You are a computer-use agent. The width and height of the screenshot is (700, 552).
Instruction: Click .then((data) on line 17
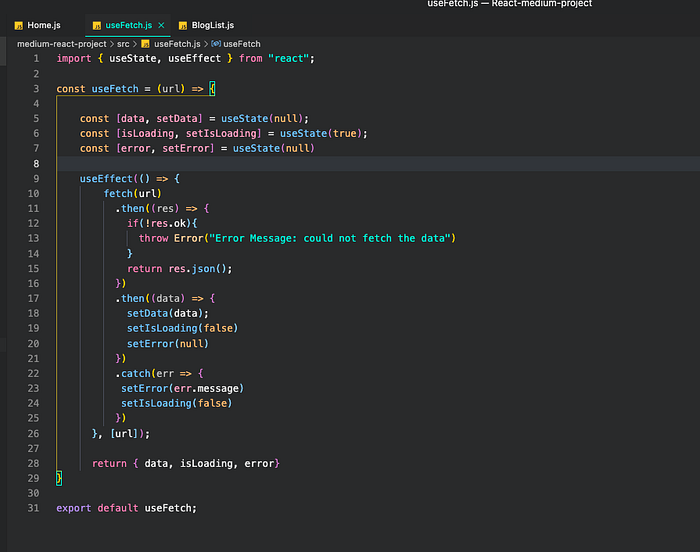click(150, 298)
